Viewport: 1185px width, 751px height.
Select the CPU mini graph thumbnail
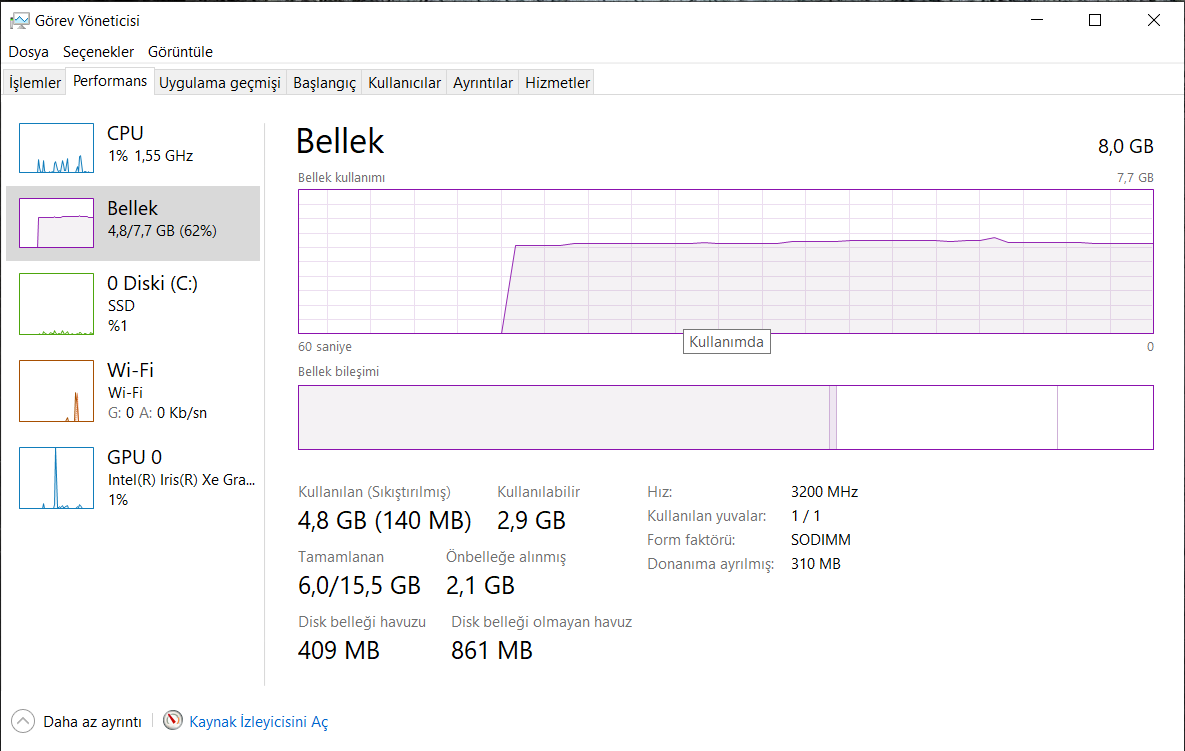pyautogui.click(x=56, y=148)
